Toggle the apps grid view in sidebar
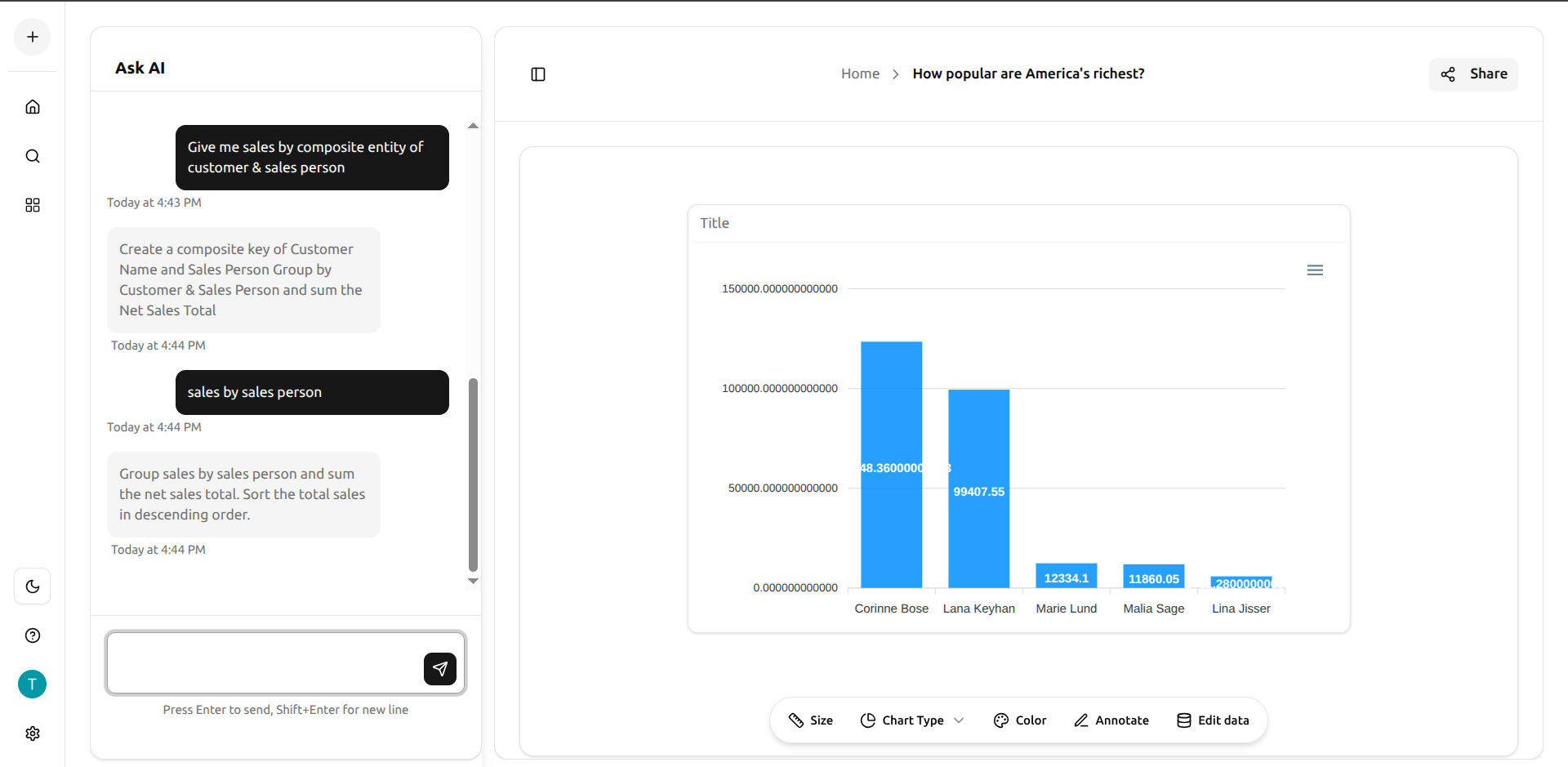Screen dimensions: 1568x767 pos(33,205)
